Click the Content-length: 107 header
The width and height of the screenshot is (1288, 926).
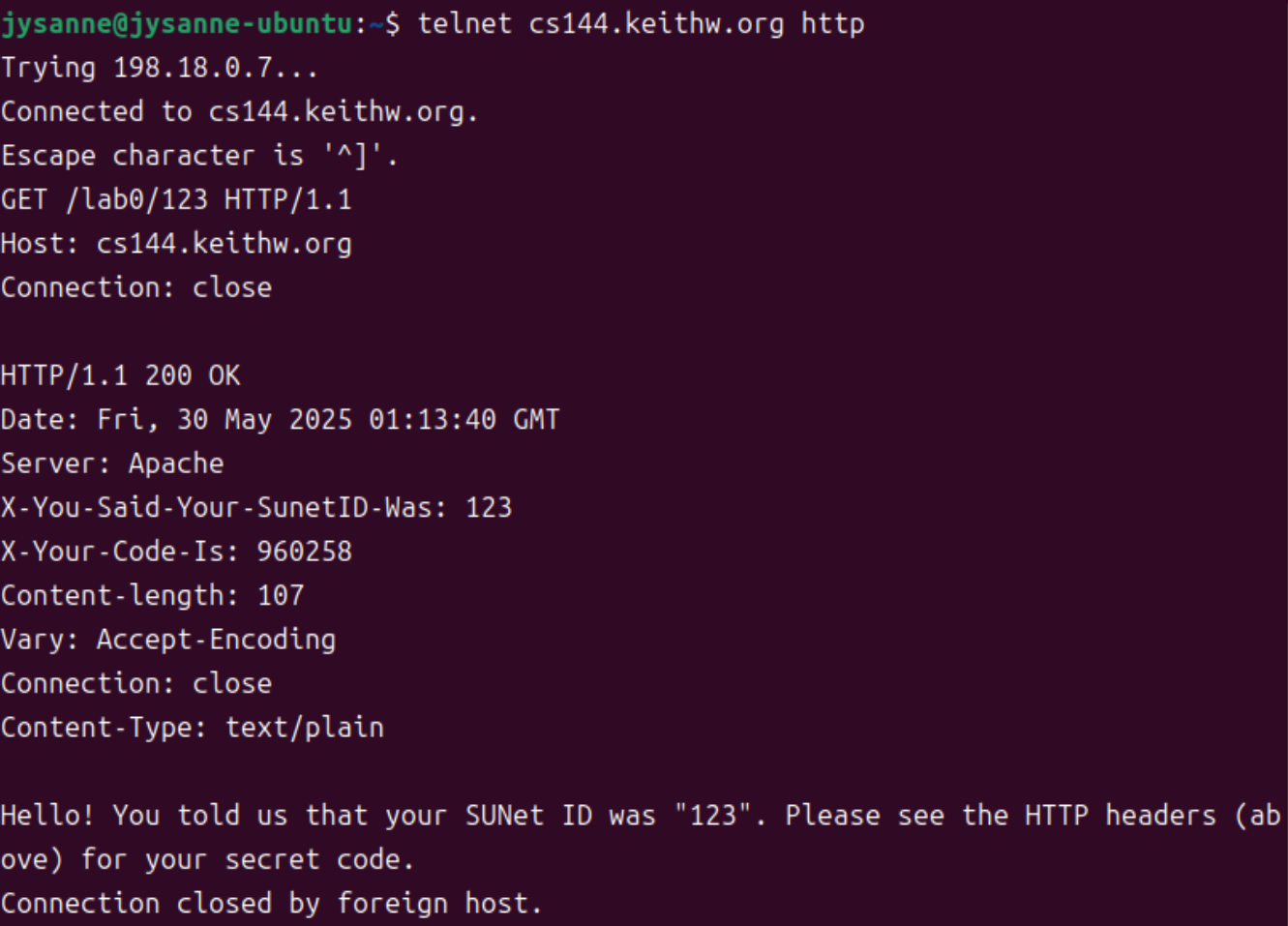pyautogui.click(x=152, y=595)
